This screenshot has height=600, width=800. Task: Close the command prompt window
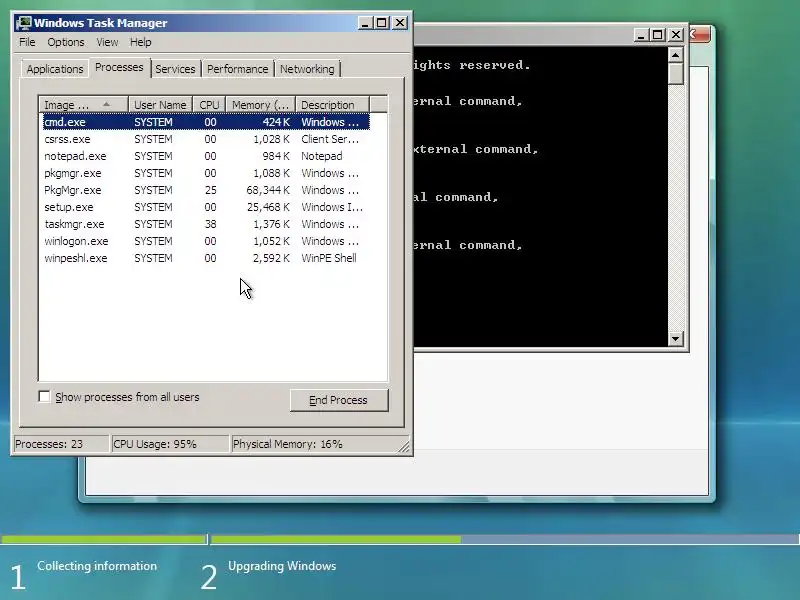[x=676, y=35]
